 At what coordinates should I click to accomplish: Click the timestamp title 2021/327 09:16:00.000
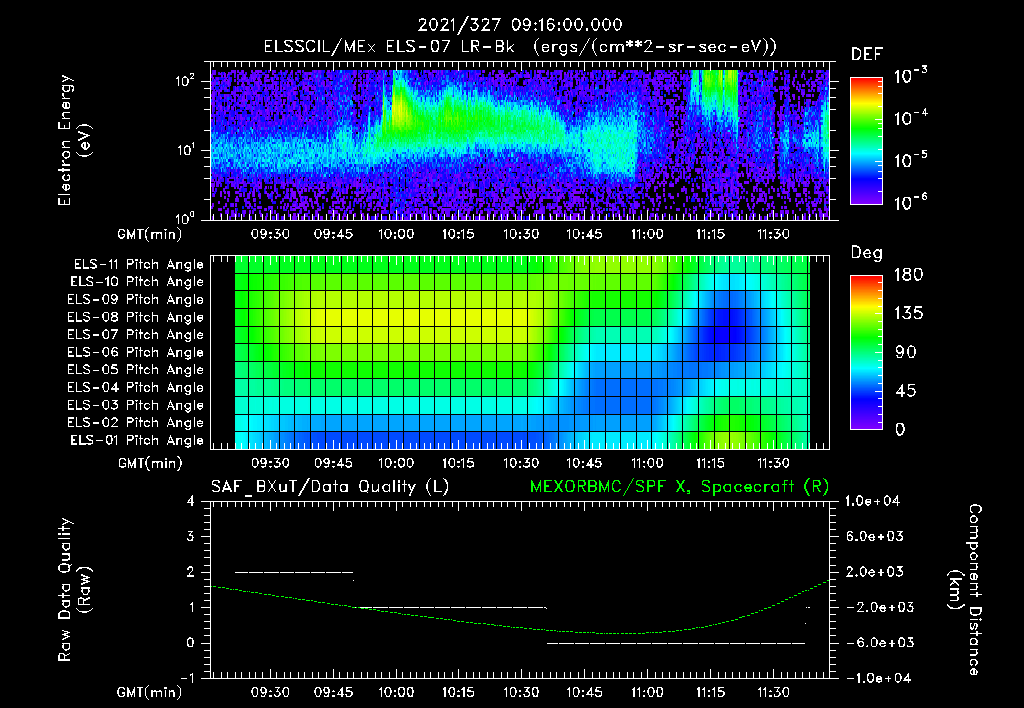(x=520, y=25)
